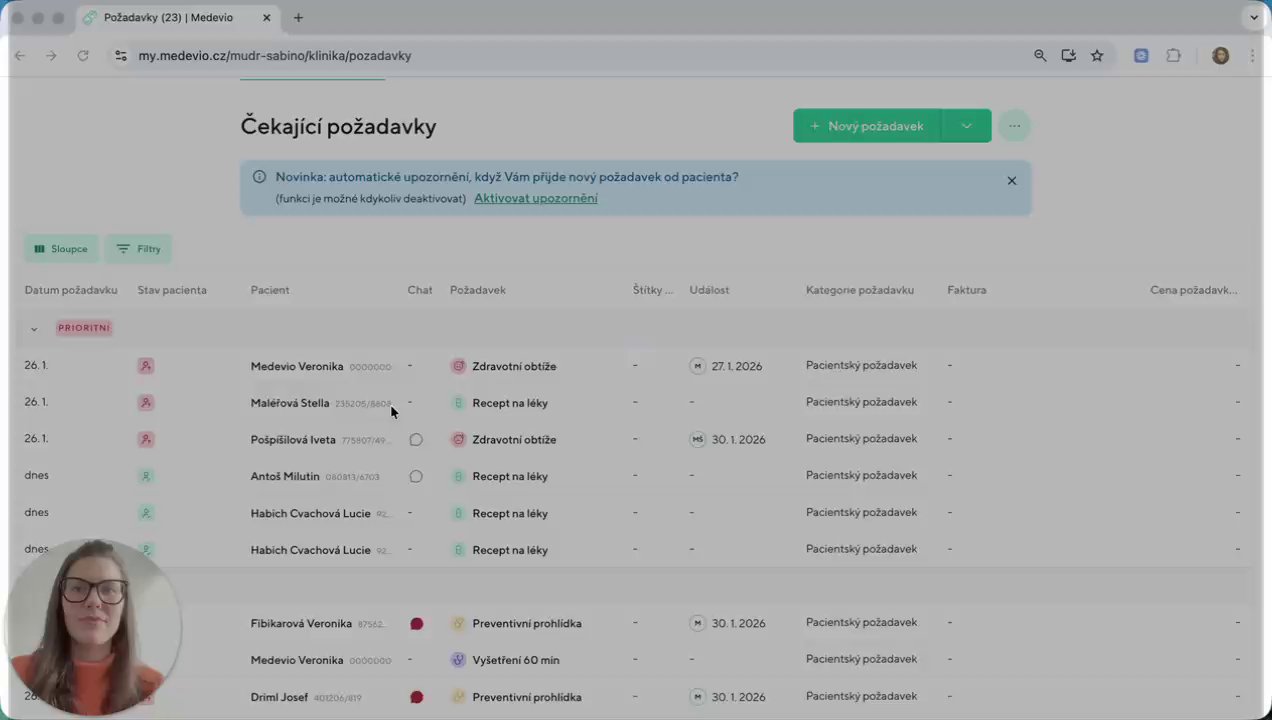Click the Nový požadavek button
The width and height of the screenshot is (1272, 720).
point(867,126)
